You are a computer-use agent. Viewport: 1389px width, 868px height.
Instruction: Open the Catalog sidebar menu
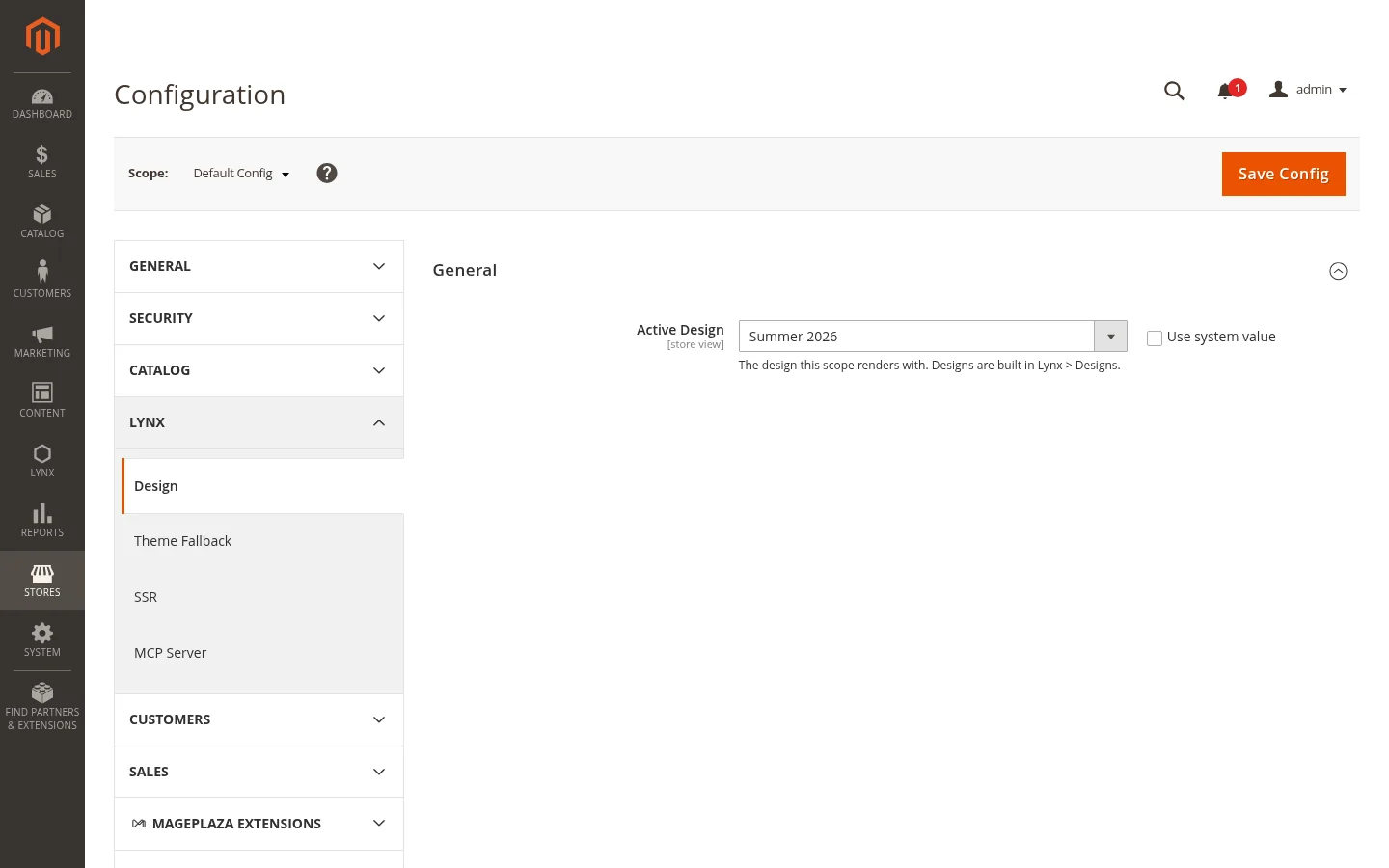tap(42, 222)
